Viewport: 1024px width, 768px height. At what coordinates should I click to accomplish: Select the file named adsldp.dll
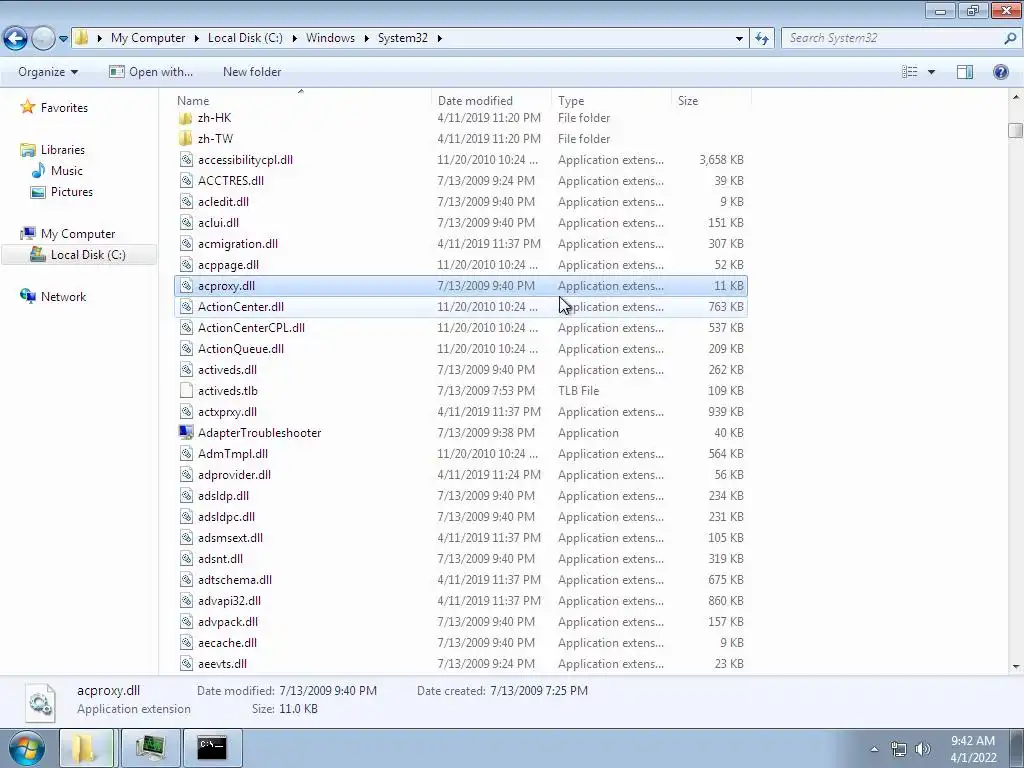pyautogui.click(x=223, y=496)
